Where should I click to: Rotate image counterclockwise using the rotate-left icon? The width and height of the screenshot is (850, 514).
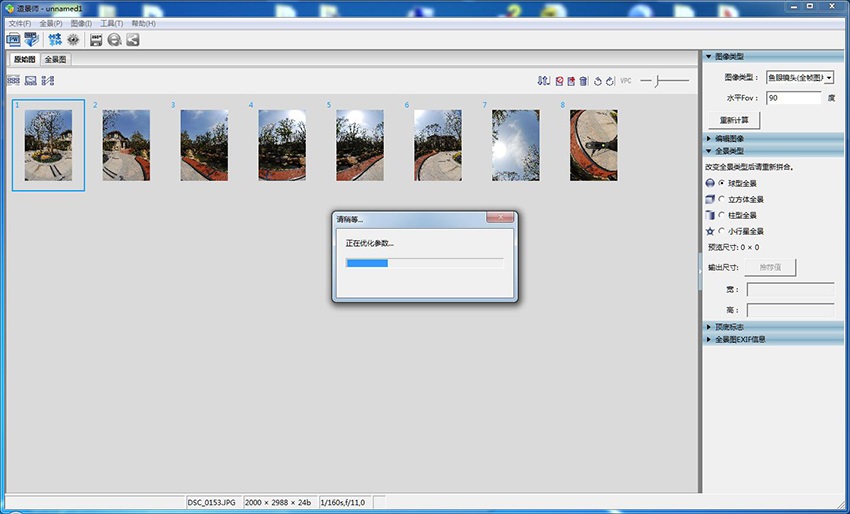(x=597, y=80)
